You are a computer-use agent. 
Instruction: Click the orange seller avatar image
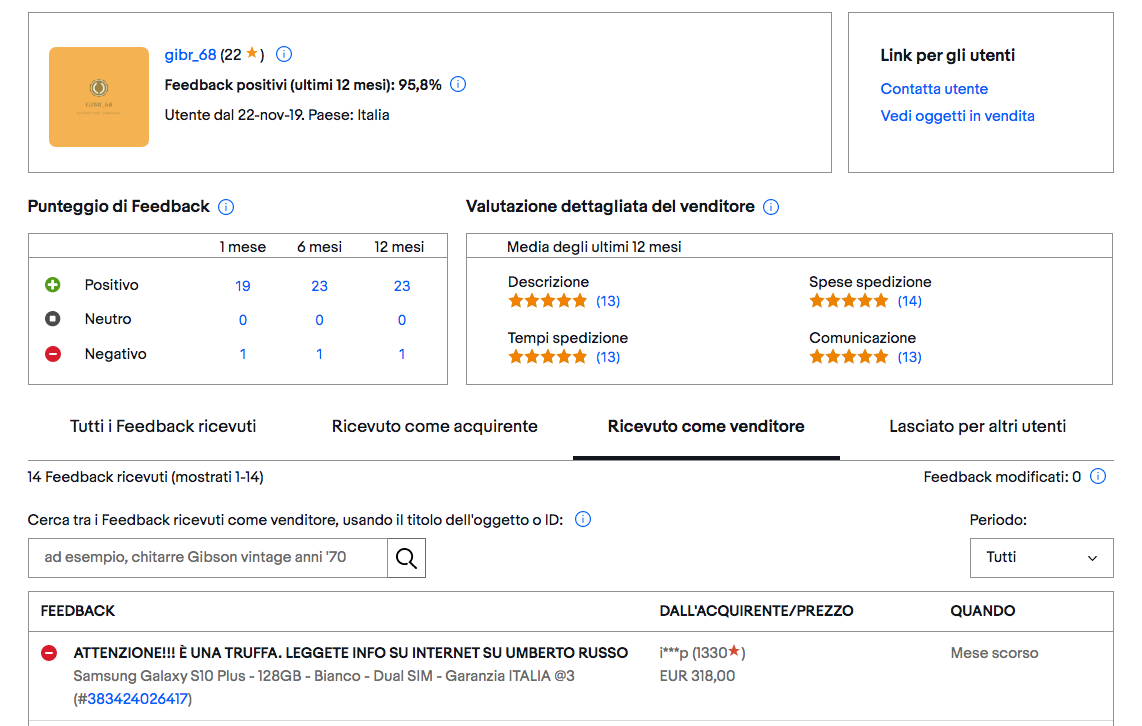pos(99,97)
